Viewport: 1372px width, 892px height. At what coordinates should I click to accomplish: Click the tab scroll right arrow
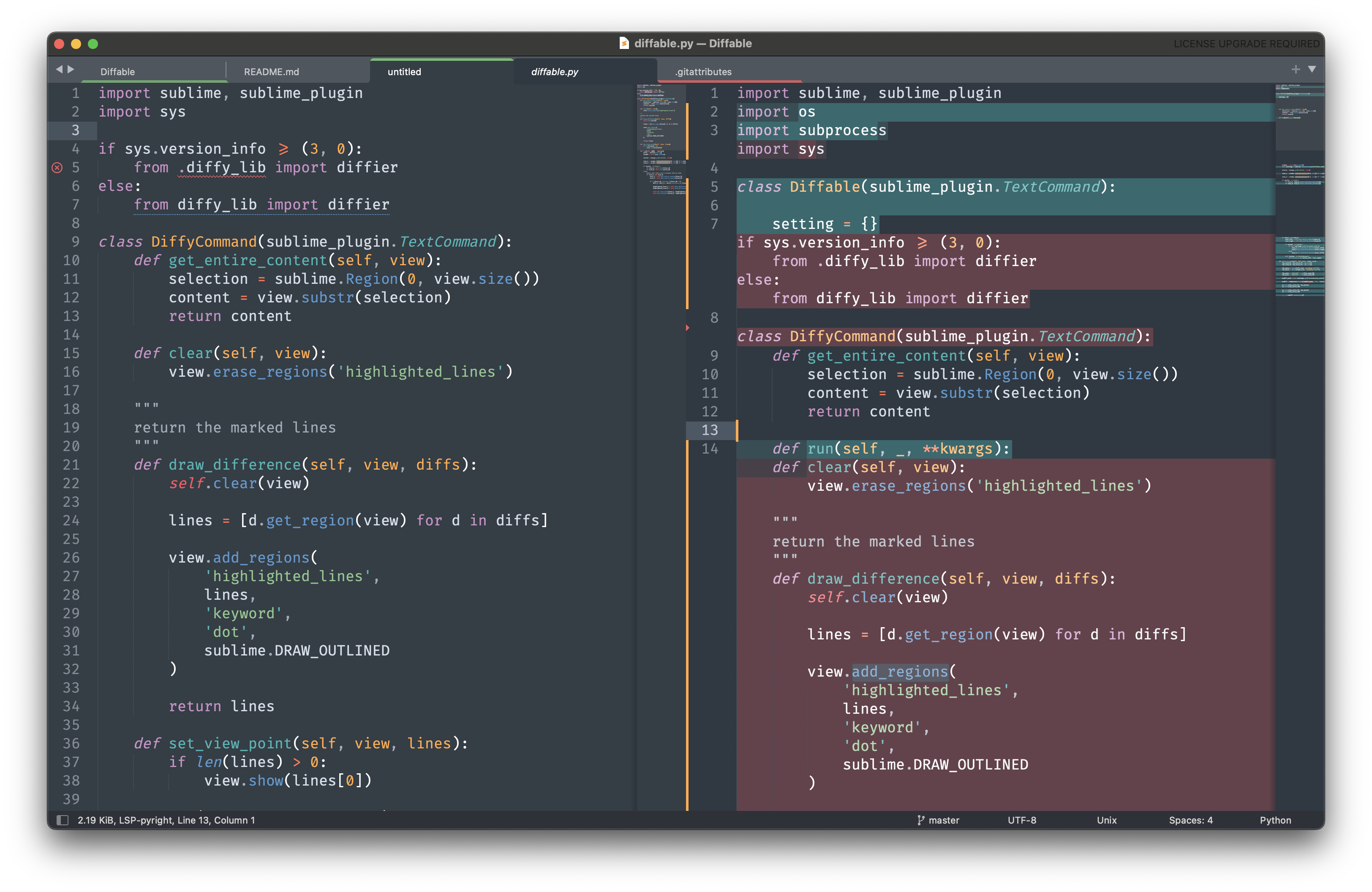coord(71,69)
